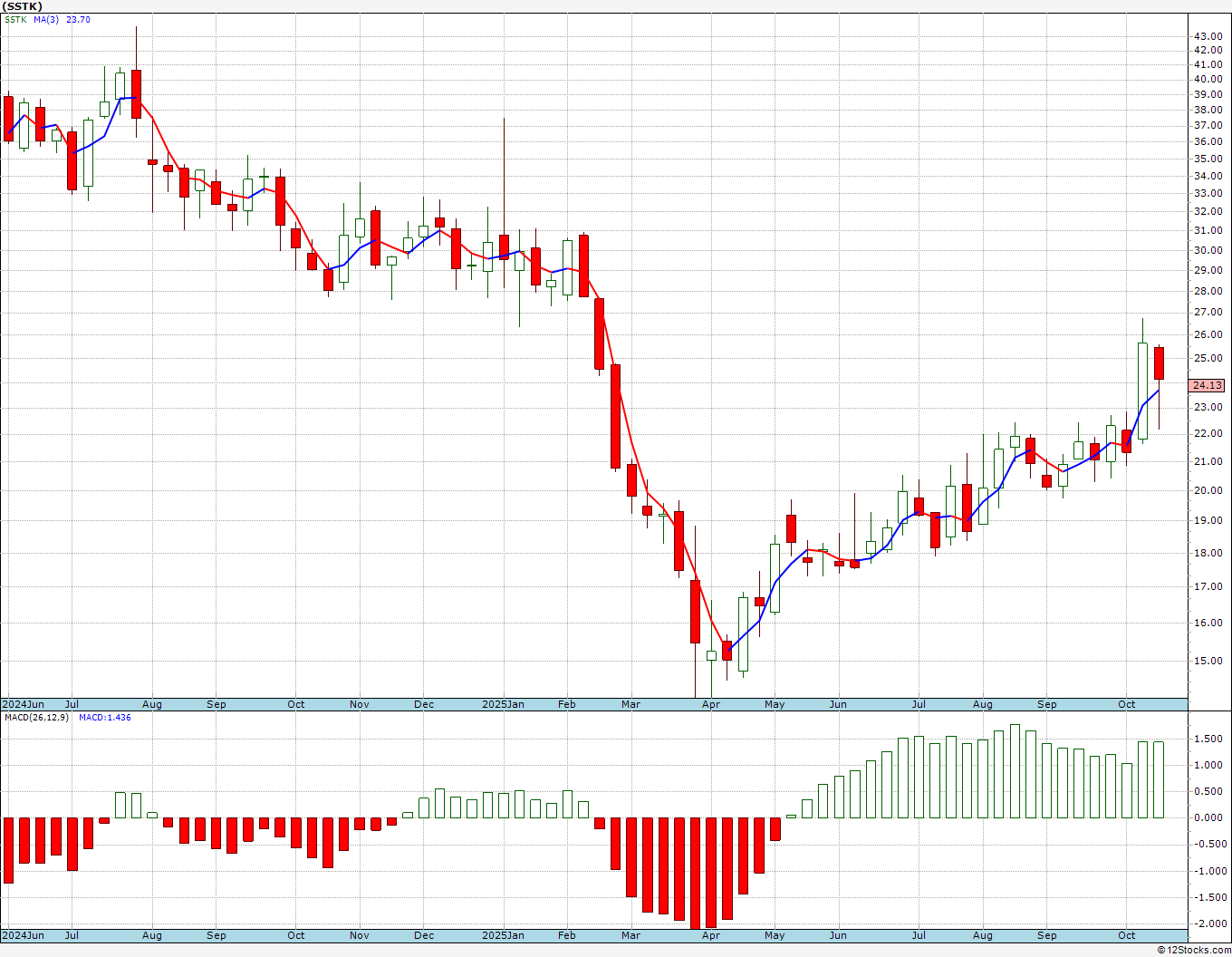Click the 23.00 price axis label

click(x=1208, y=408)
